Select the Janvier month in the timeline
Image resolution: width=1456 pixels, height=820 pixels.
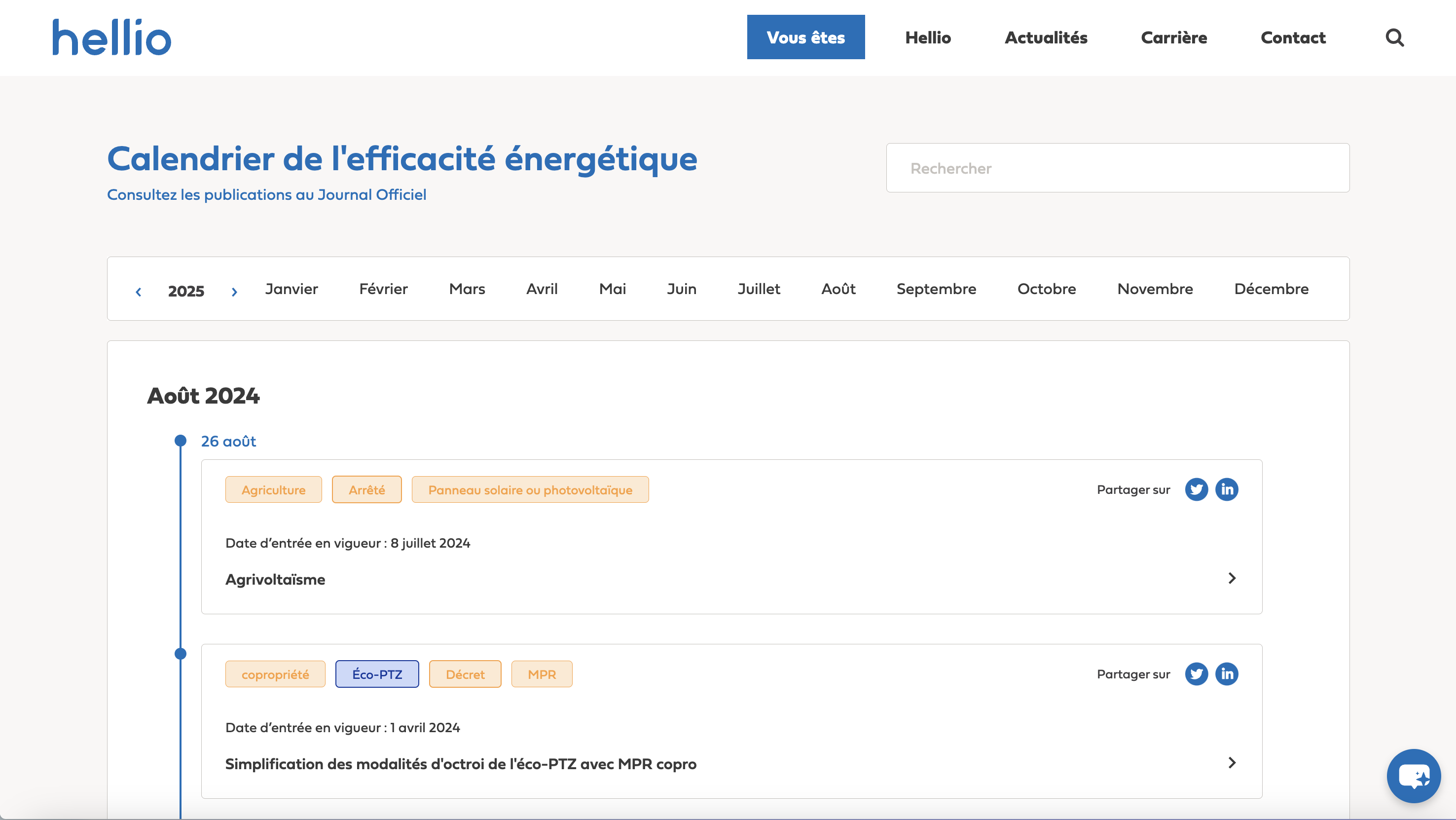tap(291, 289)
